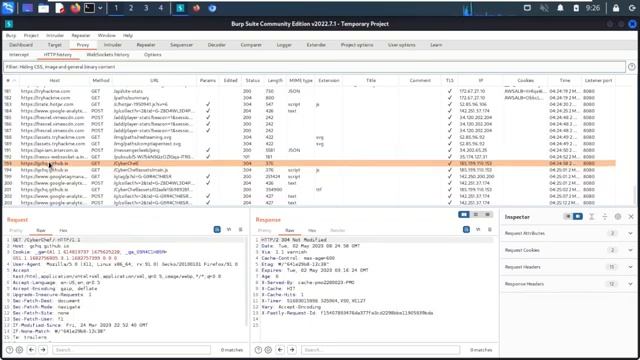Select the side-by-side request/response layout button
The height and width of the screenshot is (360, 640).
(x=464, y=214)
